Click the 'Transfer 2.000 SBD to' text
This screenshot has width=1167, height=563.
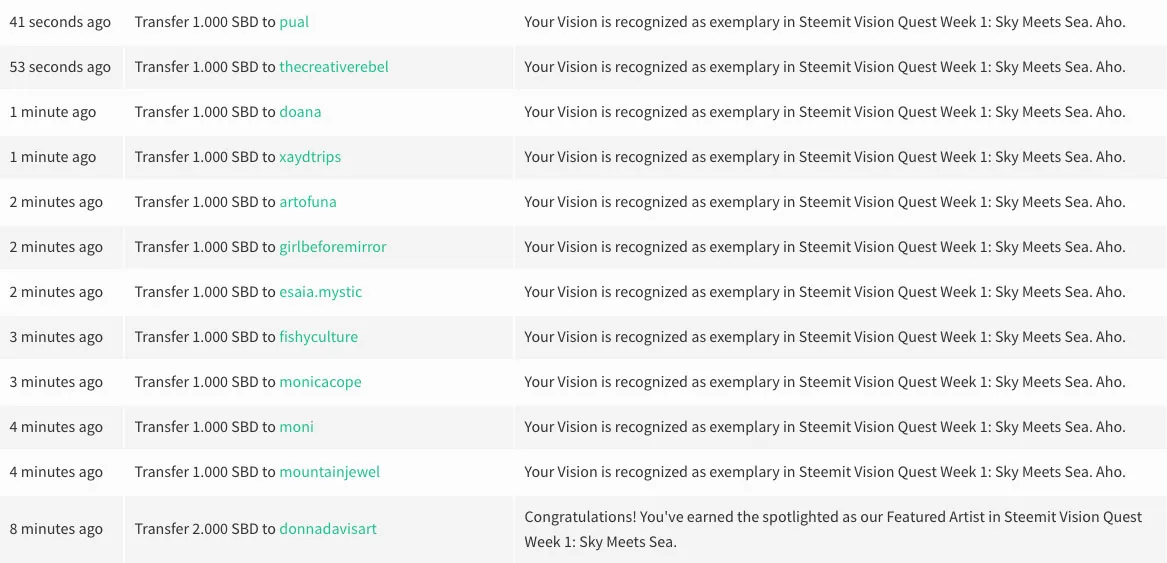click(205, 529)
